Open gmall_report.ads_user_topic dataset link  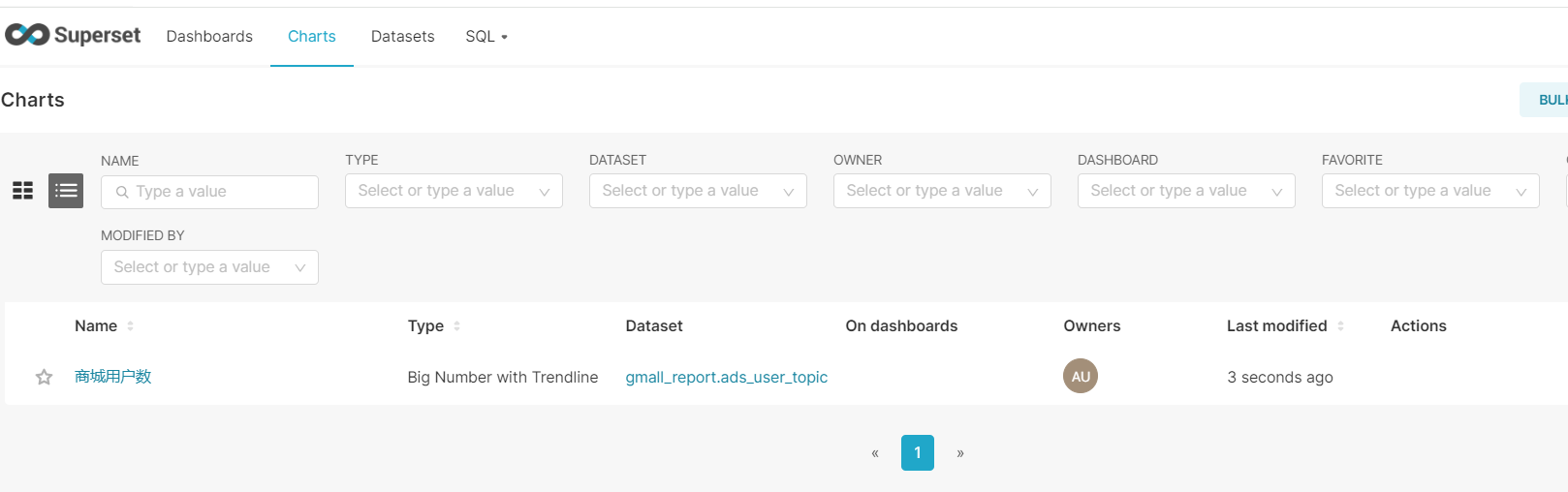pyautogui.click(x=727, y=377)
